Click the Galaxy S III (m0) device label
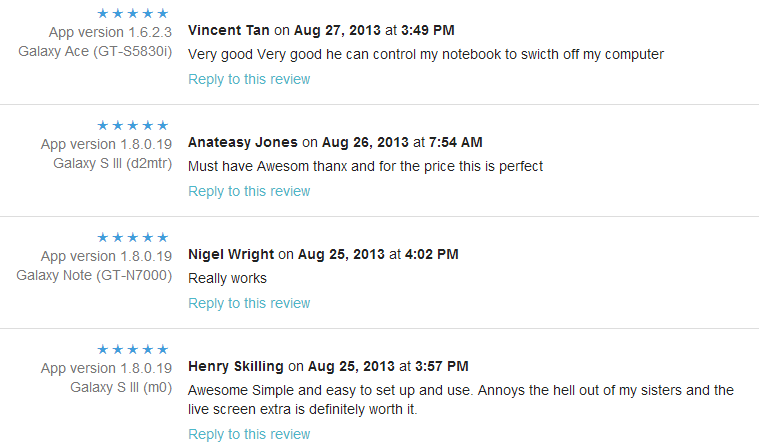Viewport: 759px width, 443px height. pyautogui.click(x=120, y=386)
